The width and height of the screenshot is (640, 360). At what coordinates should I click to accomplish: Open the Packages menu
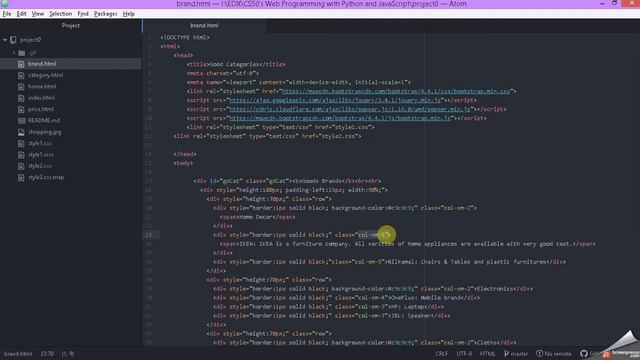pos(105,14)
